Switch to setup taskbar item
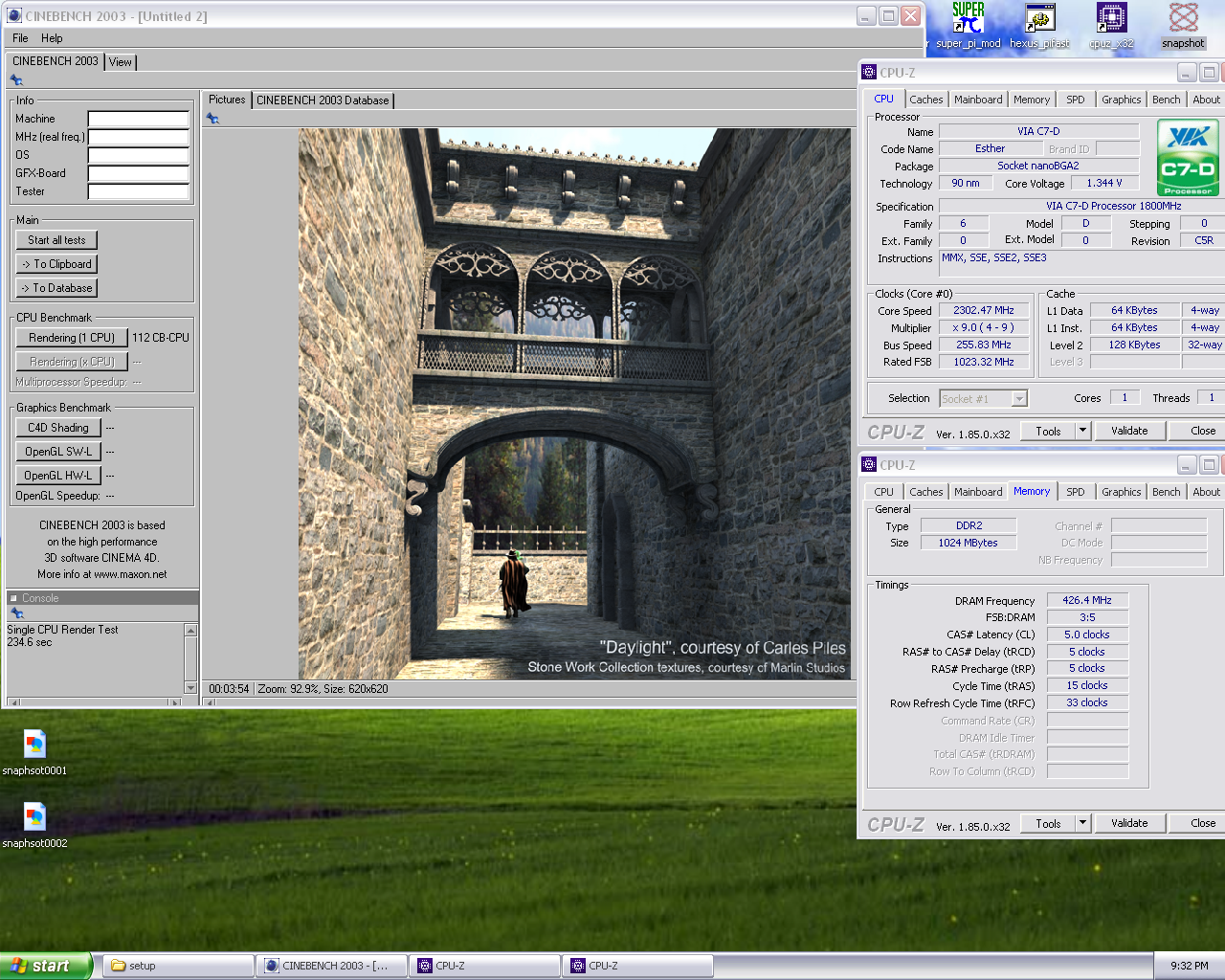Image resolution: width=1225 pixels, height=980 pixels. click(x=178, y=966)
